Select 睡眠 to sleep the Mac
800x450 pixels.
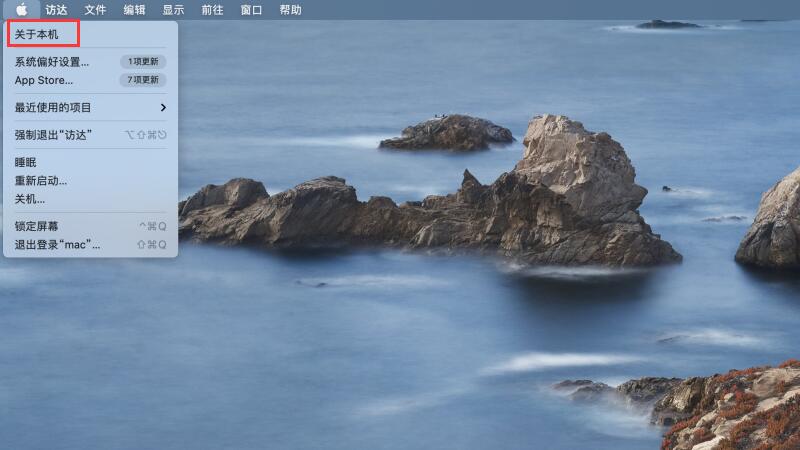click(26, 162)
